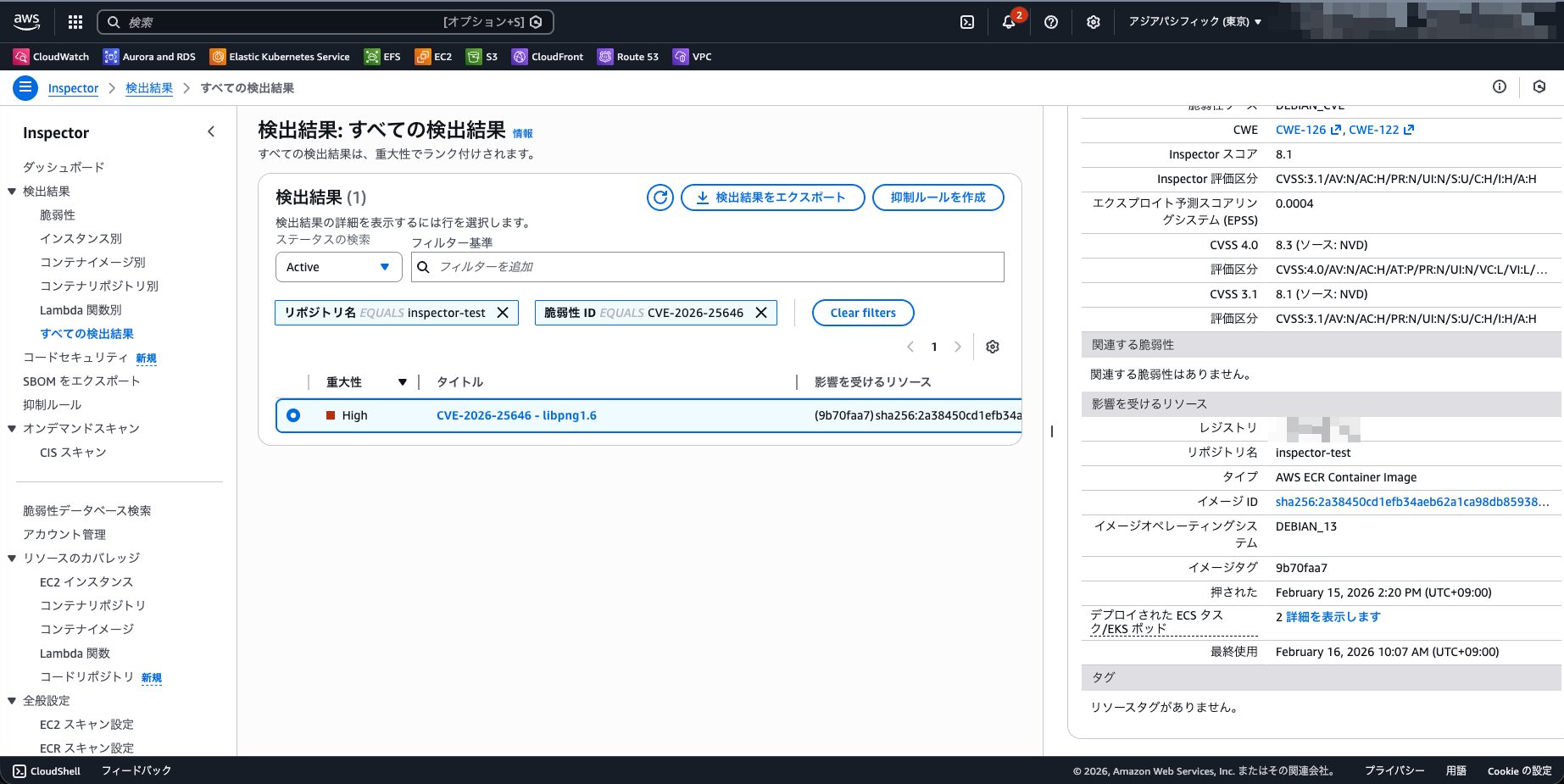1564x784 pixels.
Task: Go to ダッシュボード in the sidebar
Action: point(64,167)
